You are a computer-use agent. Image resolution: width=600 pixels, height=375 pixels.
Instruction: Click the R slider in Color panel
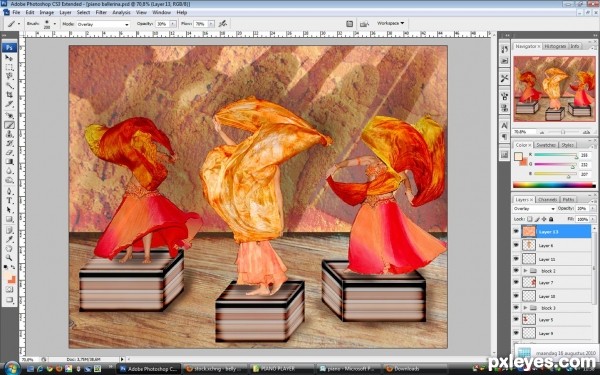click(556, 155)
